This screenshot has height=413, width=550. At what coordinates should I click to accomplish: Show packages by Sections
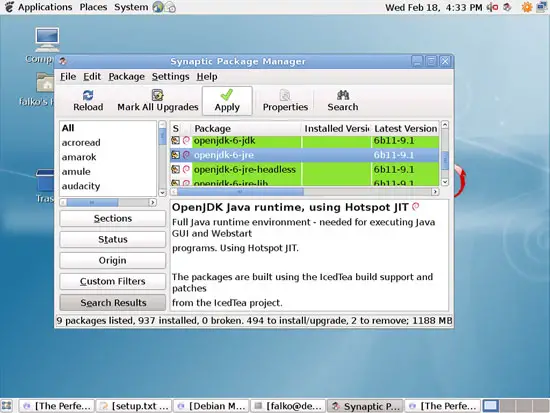113,219
